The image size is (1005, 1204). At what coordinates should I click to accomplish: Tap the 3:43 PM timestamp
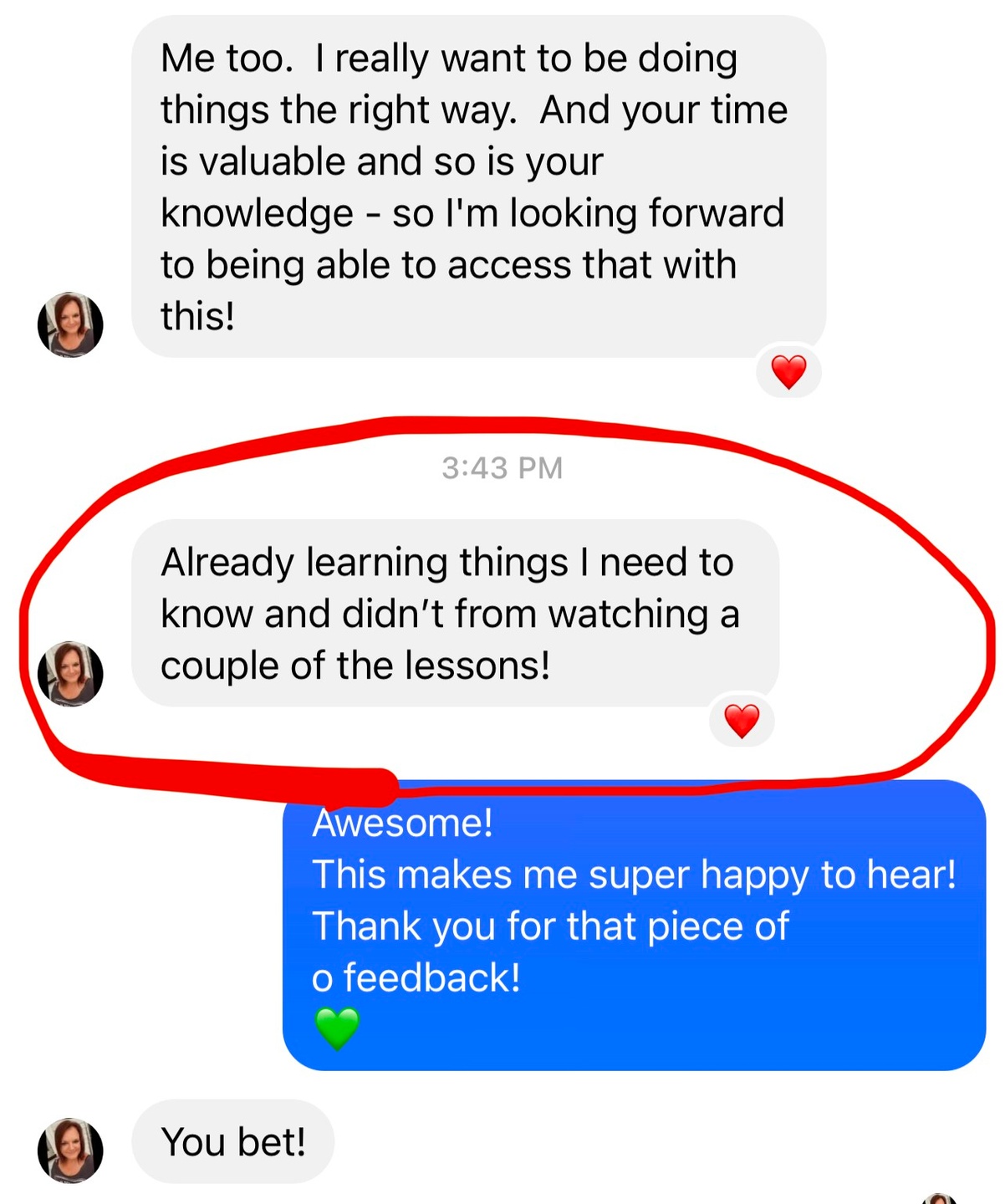(x=502, y=467)
